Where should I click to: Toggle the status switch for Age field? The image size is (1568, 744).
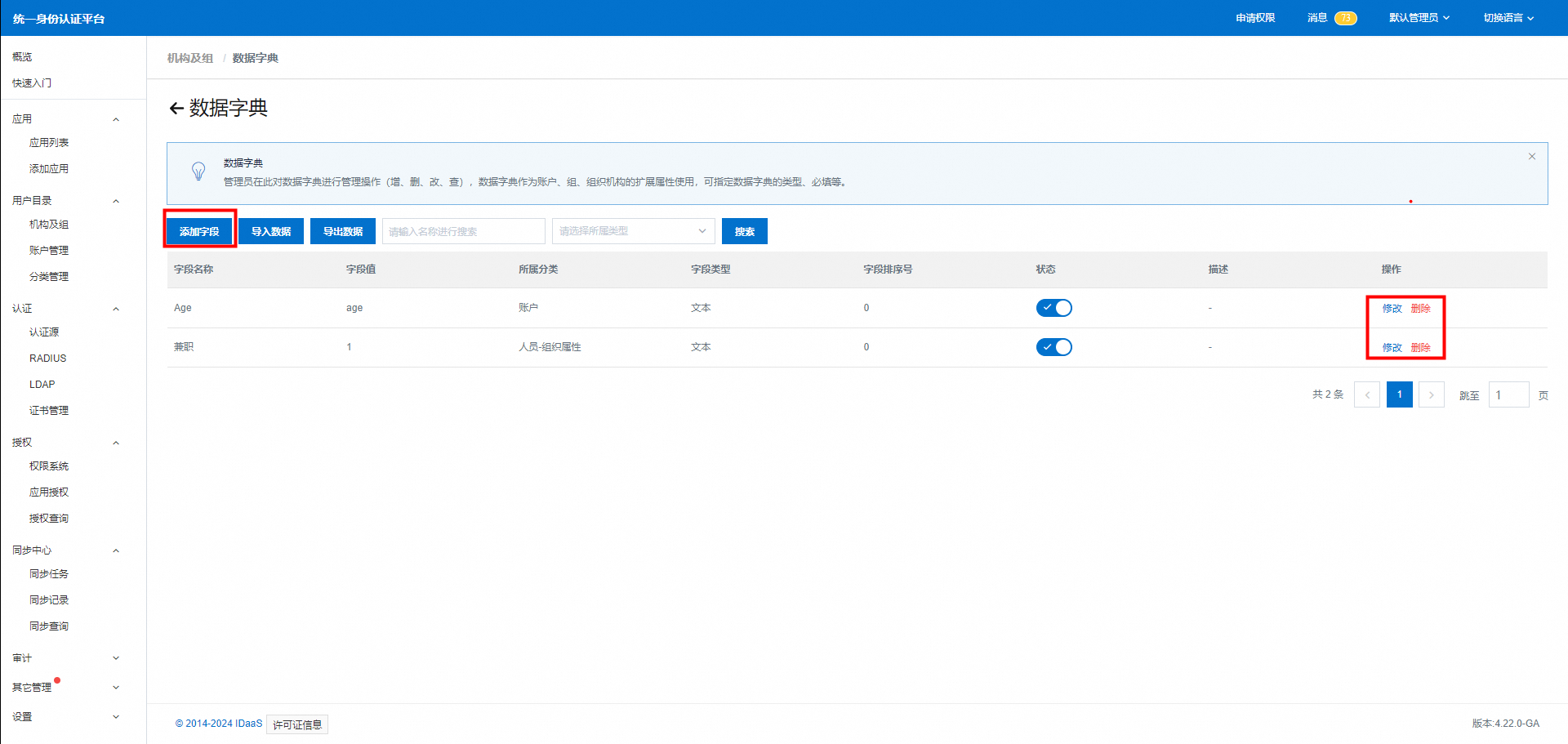[x=1053, y=308]
